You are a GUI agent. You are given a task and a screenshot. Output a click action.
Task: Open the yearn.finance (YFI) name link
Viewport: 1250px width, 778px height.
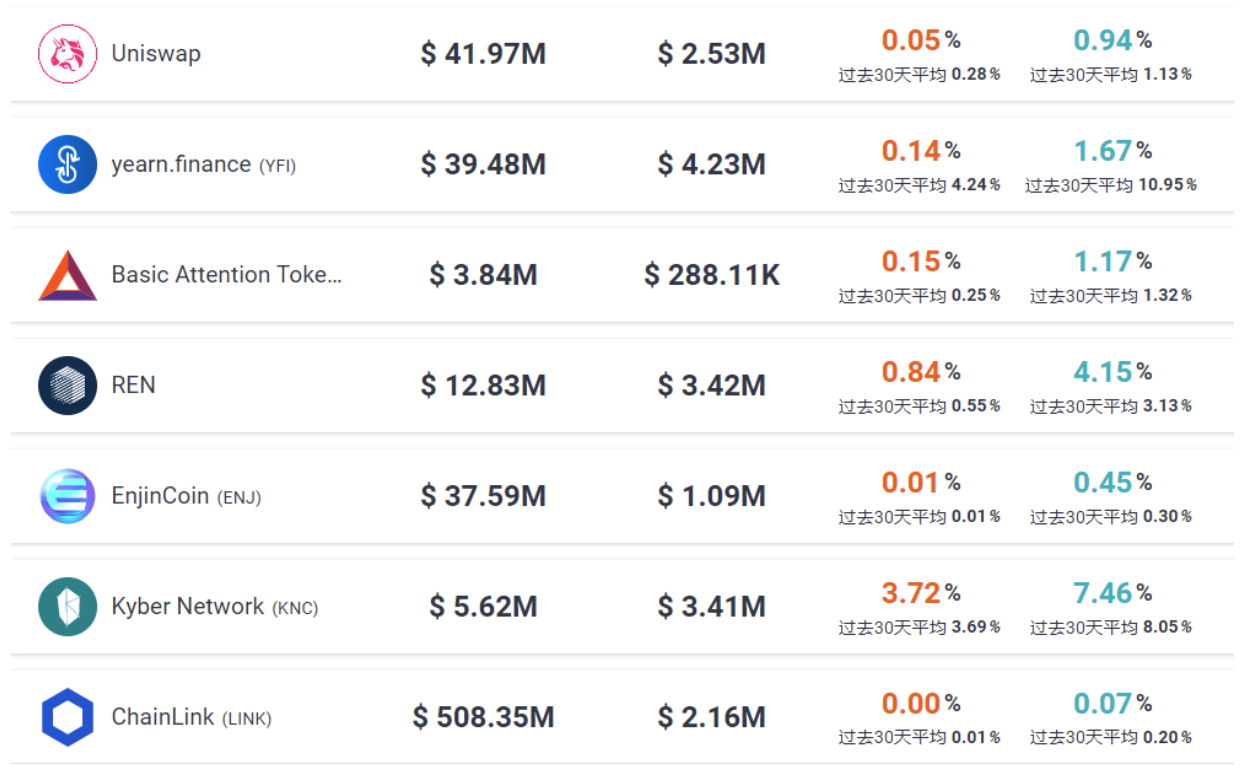tap(204, 165)
